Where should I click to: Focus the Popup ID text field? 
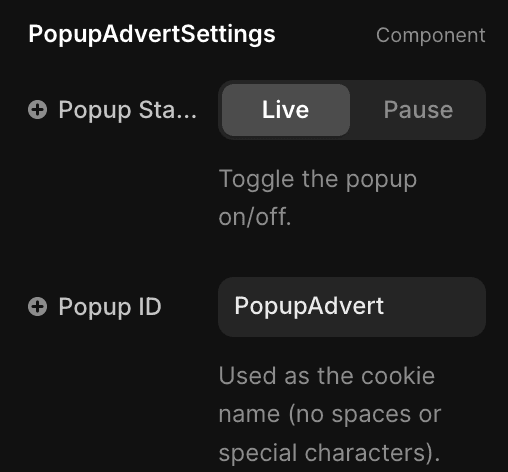[x=352, y=307]
